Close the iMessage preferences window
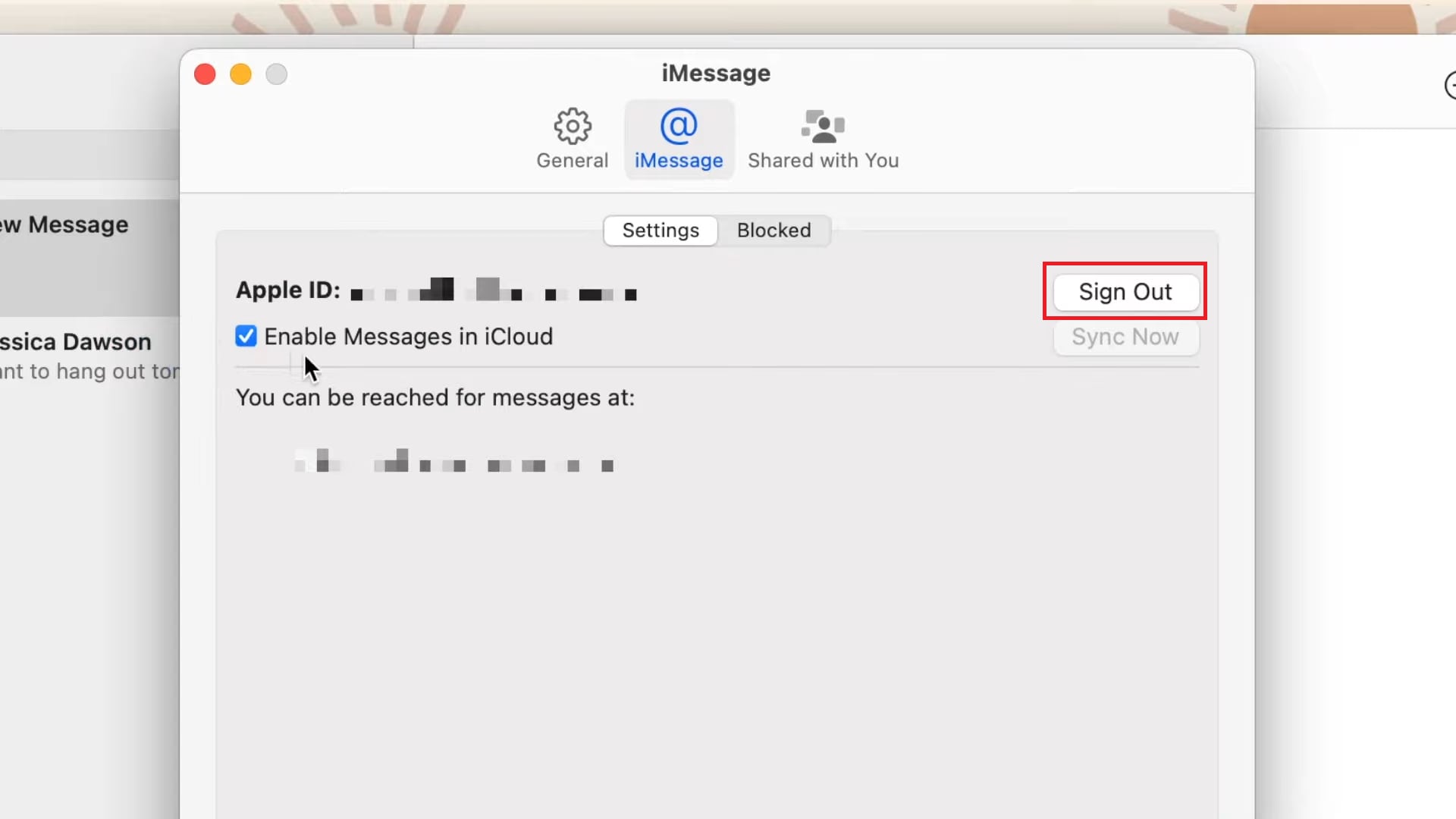1456x819 pixels. [205, 74]
